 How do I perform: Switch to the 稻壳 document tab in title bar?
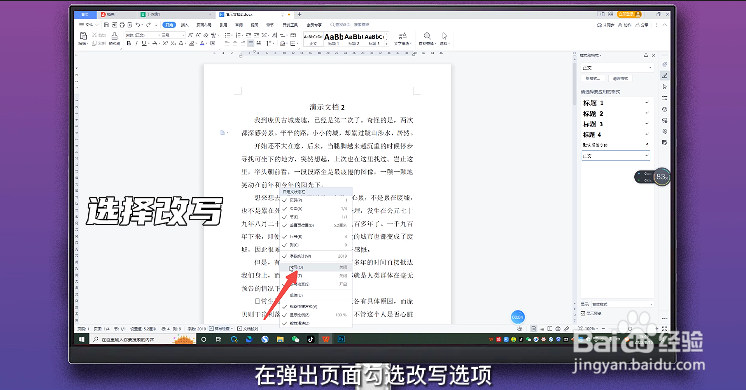117,15
